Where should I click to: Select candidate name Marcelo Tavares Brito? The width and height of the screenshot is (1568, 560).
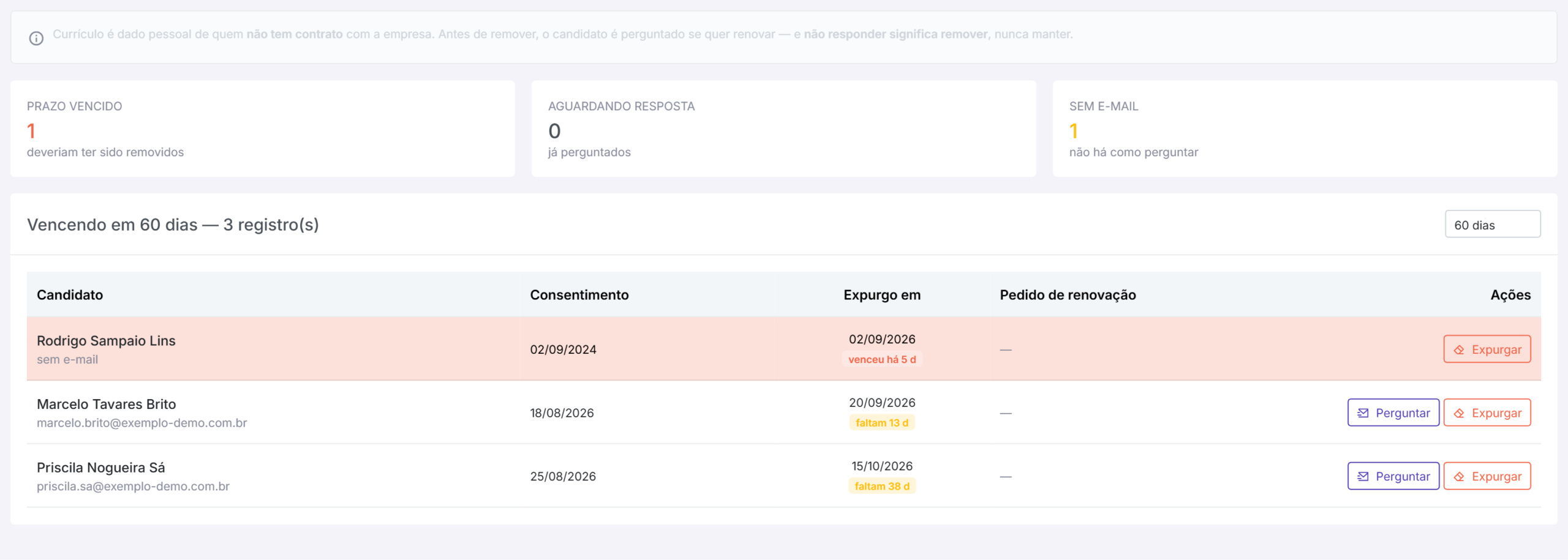[x=107, y=404]
